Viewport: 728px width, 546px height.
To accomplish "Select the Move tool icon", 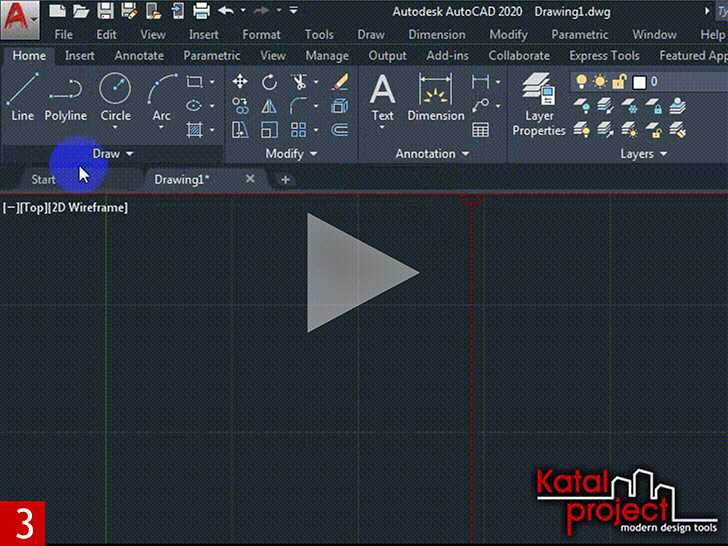I will 240,82.
